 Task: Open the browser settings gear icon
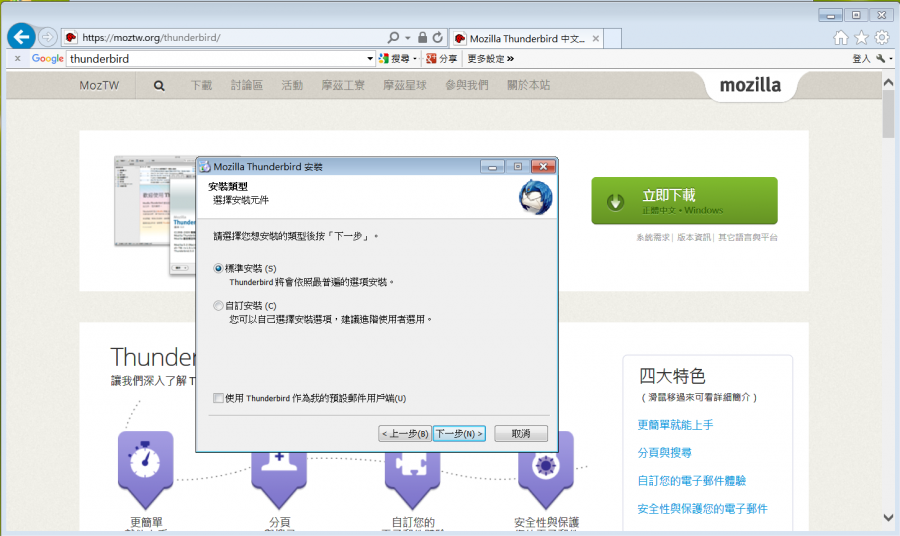[x=881, y=38]
